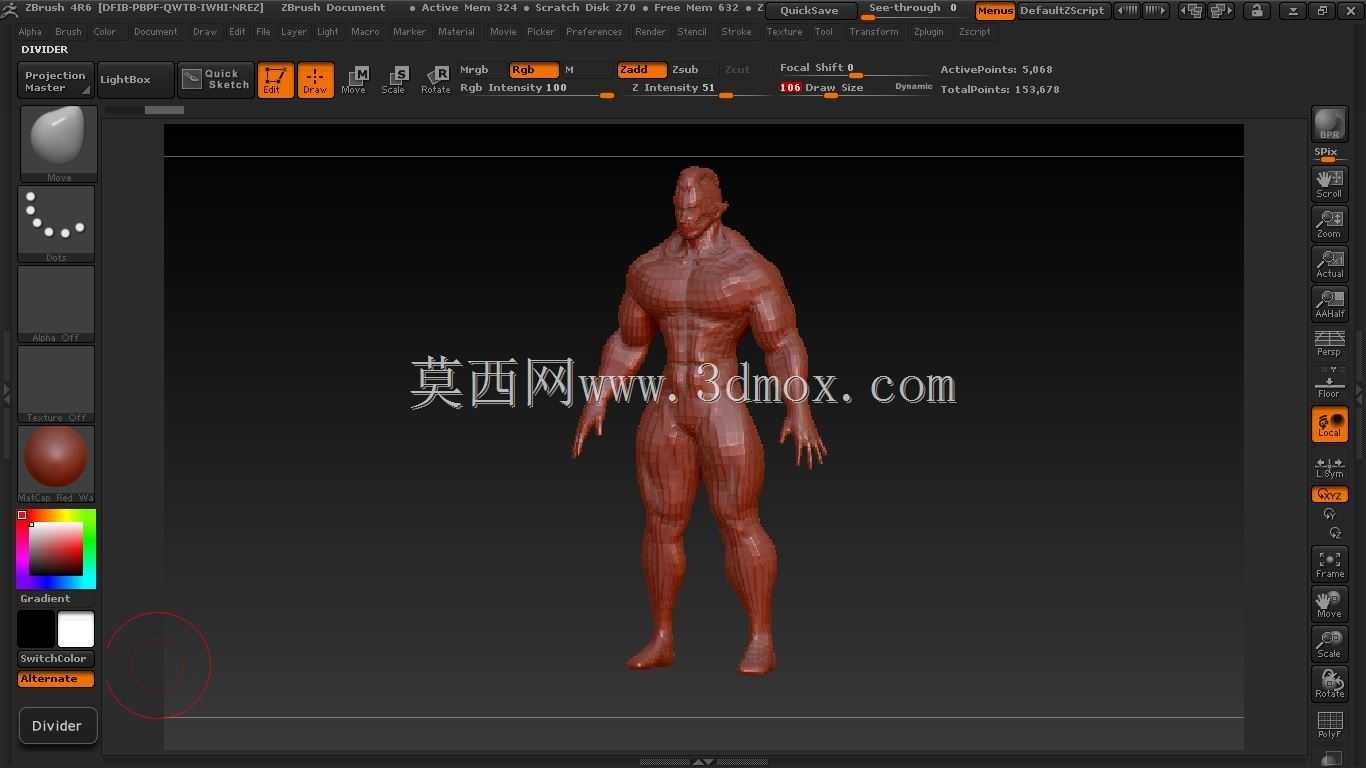Screen dimensions: 1366x768
Task: Select the right-panel Scale view icon
Action: pyautogui.click(x=1329, y=644)
